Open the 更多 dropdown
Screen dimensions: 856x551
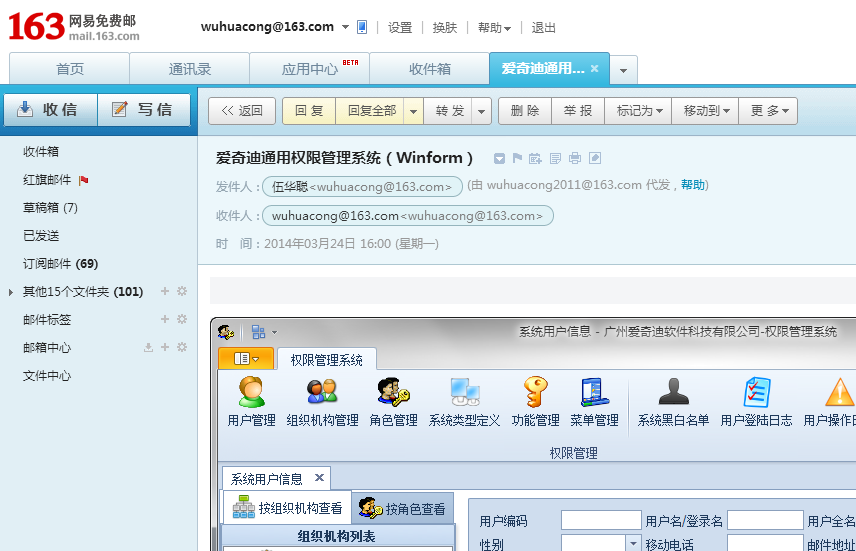[x=768, y=111]
